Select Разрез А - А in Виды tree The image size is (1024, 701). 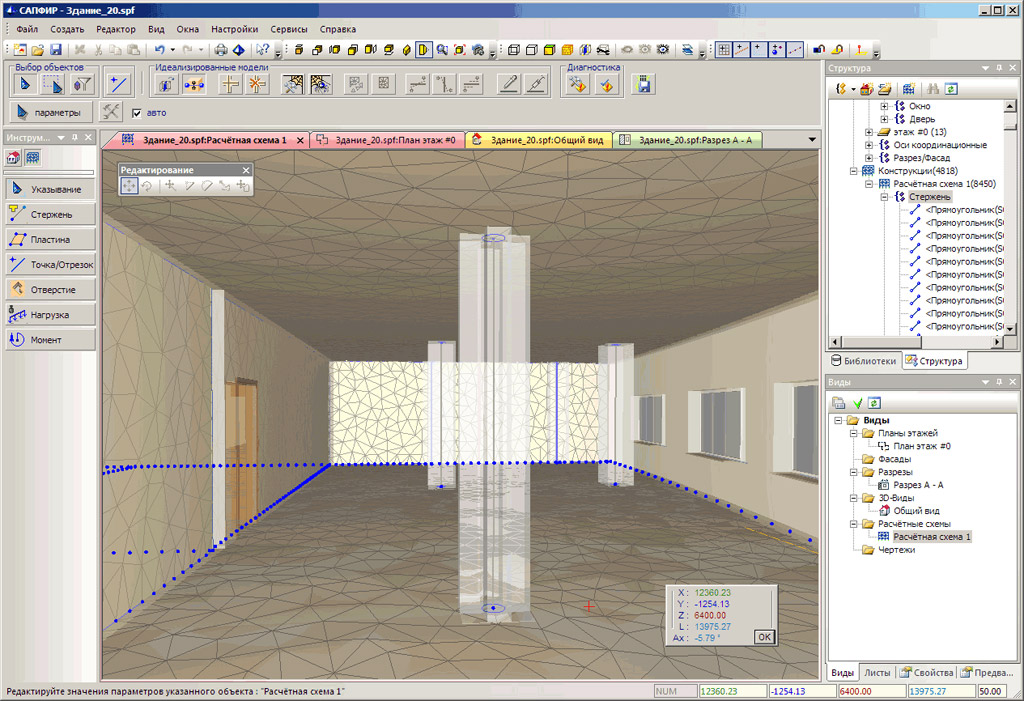pyautogui.click(x=917, y=484)
